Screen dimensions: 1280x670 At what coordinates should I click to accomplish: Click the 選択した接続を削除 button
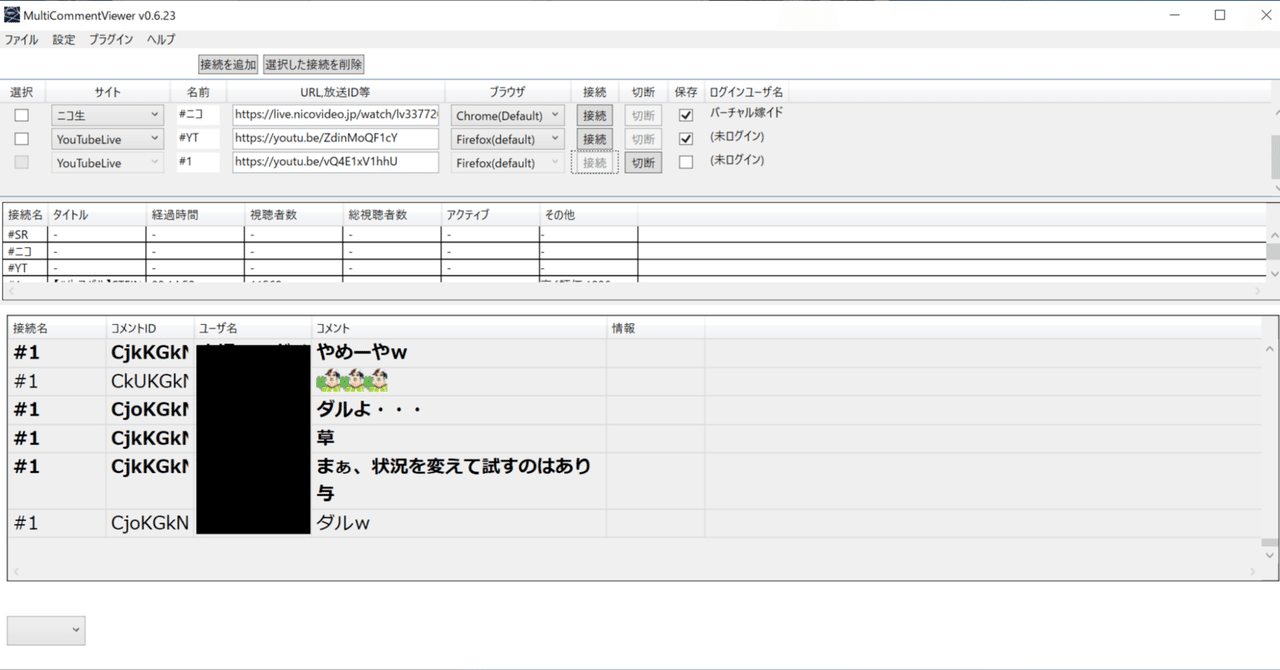pyautogui.click(x=313, y=63)
